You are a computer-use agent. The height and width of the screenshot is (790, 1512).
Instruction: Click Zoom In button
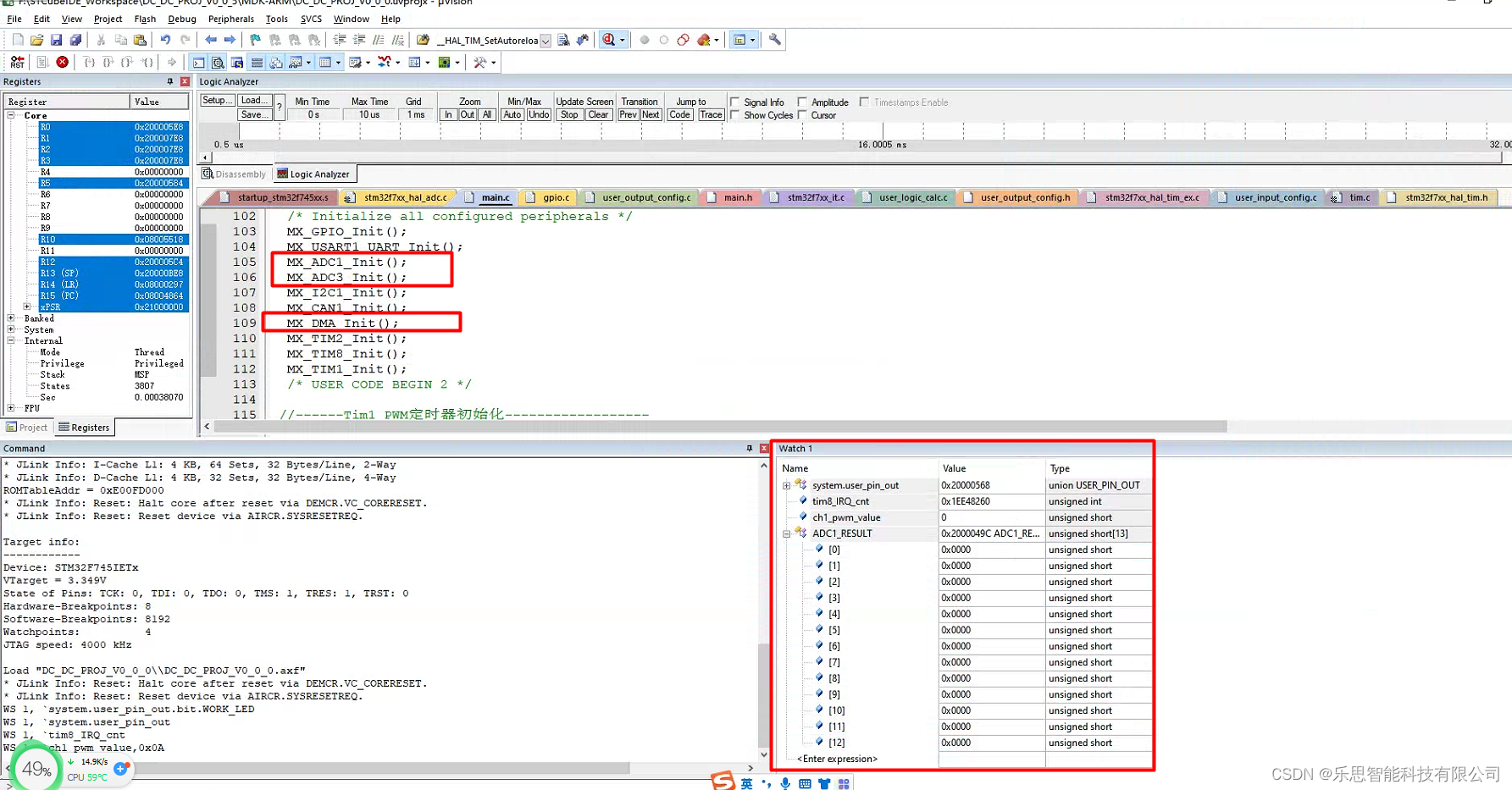(448, 115)
